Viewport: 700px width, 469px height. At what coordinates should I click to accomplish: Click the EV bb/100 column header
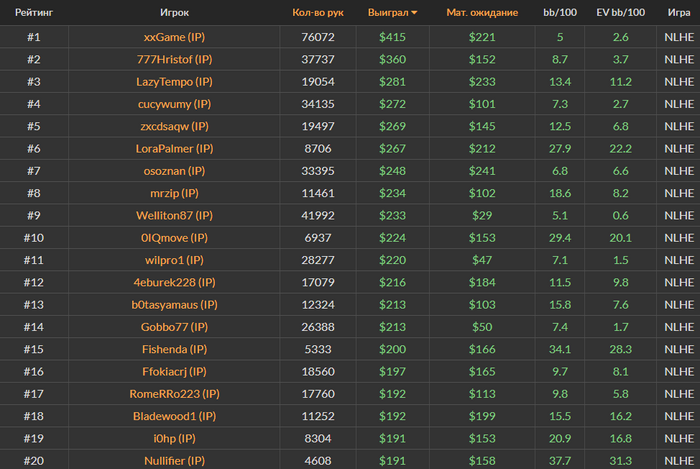(x=621, y=12)
